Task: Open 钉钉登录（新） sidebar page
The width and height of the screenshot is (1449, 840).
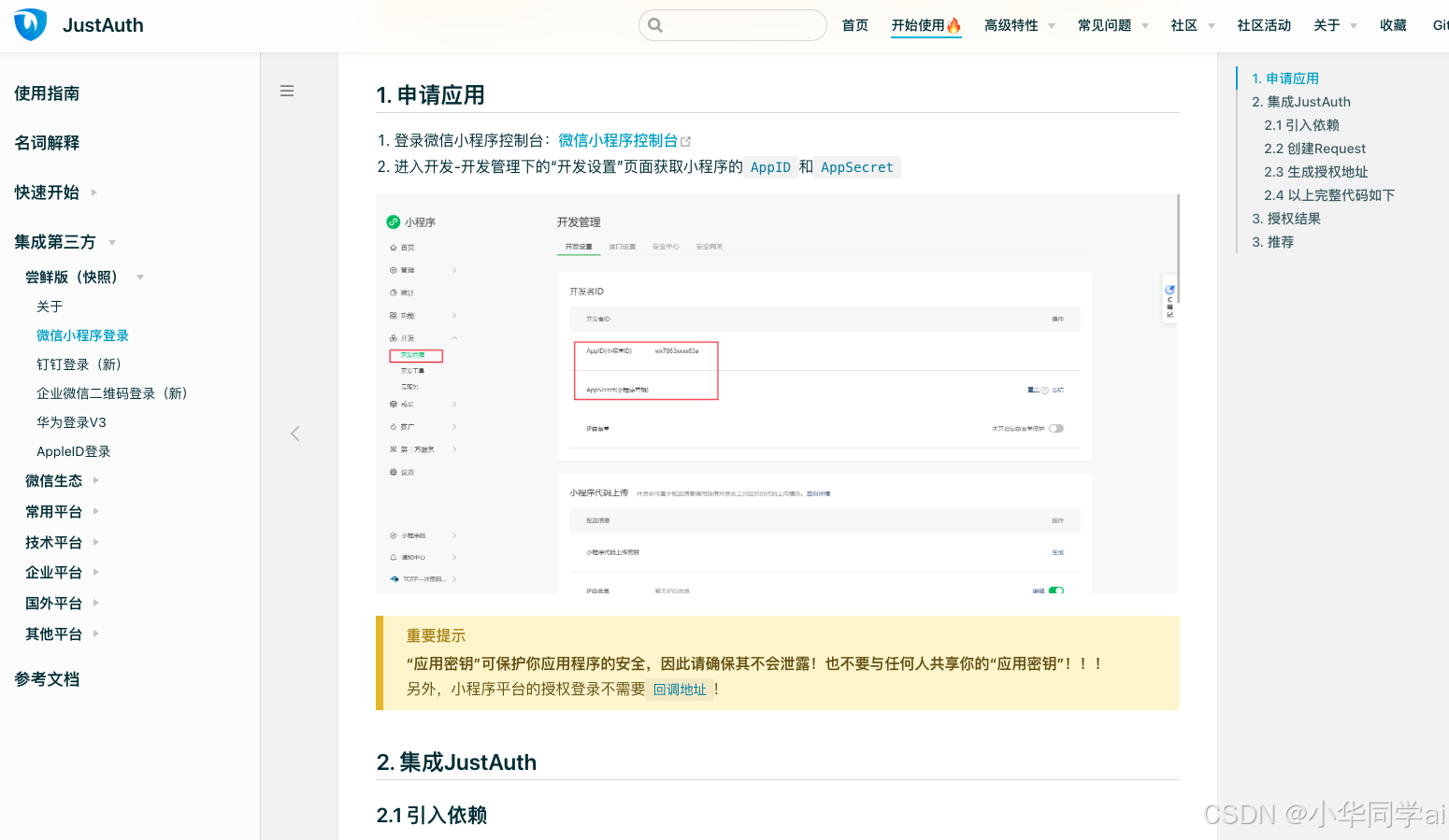Action: [x=79, y=364]
